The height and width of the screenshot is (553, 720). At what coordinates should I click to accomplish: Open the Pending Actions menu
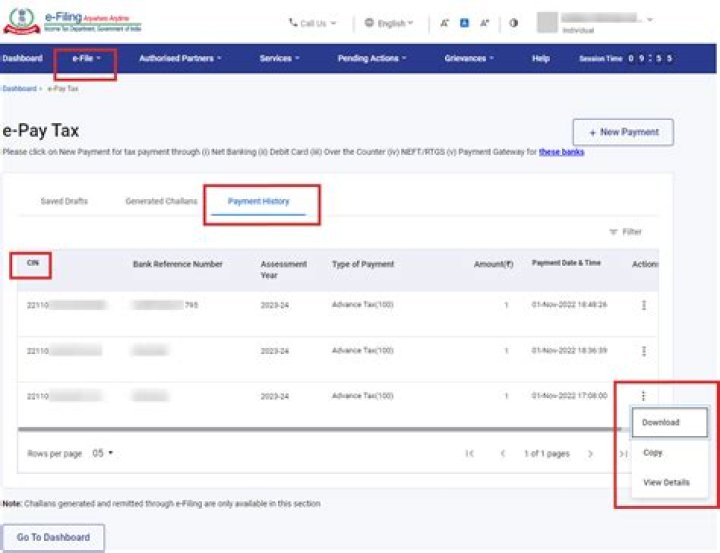(372, 58)
